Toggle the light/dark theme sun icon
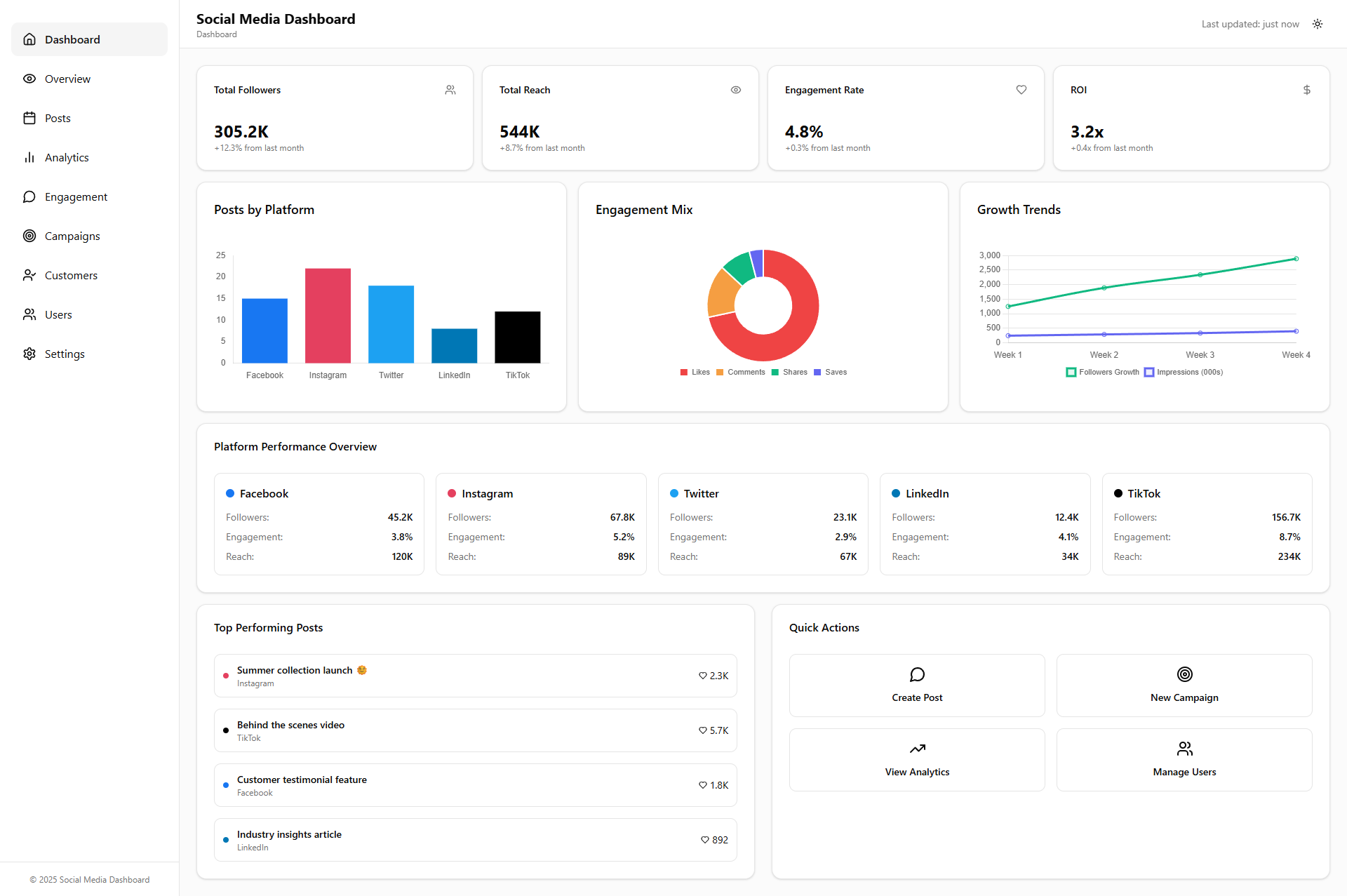The height and width of the screenshot is (896, 1347). 1318,24
